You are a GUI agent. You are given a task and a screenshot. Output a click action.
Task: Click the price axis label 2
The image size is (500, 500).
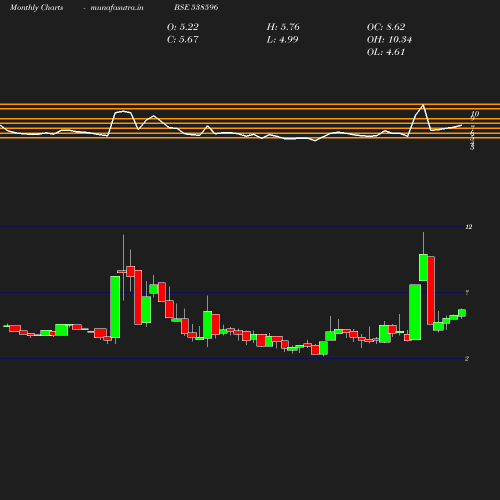point(467,358)
